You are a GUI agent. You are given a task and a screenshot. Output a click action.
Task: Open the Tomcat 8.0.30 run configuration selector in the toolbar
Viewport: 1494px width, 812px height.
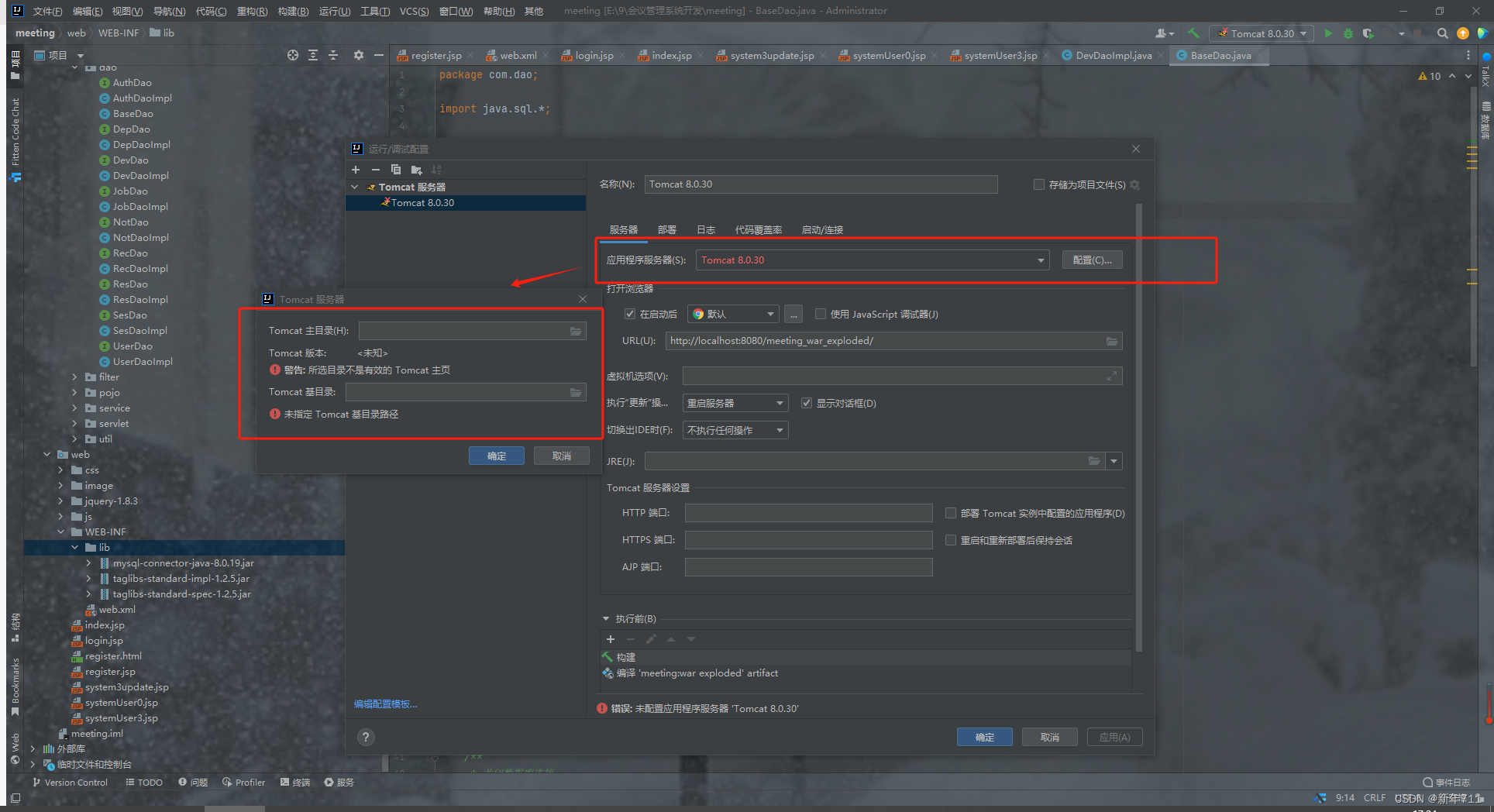point(1262,33)
